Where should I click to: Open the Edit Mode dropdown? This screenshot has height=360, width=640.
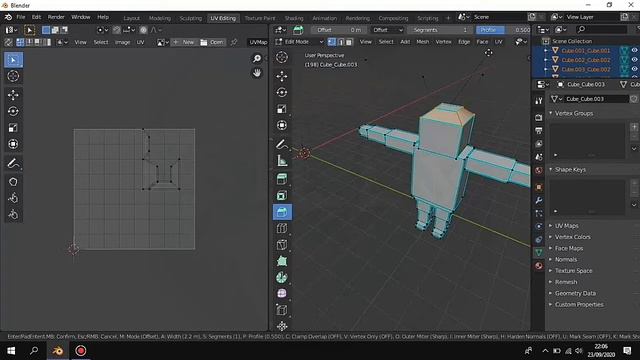coord(299,42)
